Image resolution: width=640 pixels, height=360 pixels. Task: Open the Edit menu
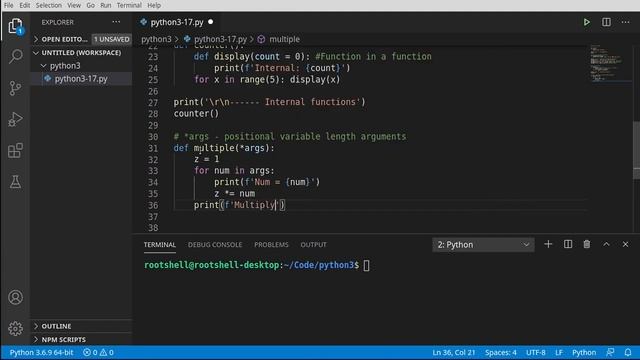click(x=24, y=5)
